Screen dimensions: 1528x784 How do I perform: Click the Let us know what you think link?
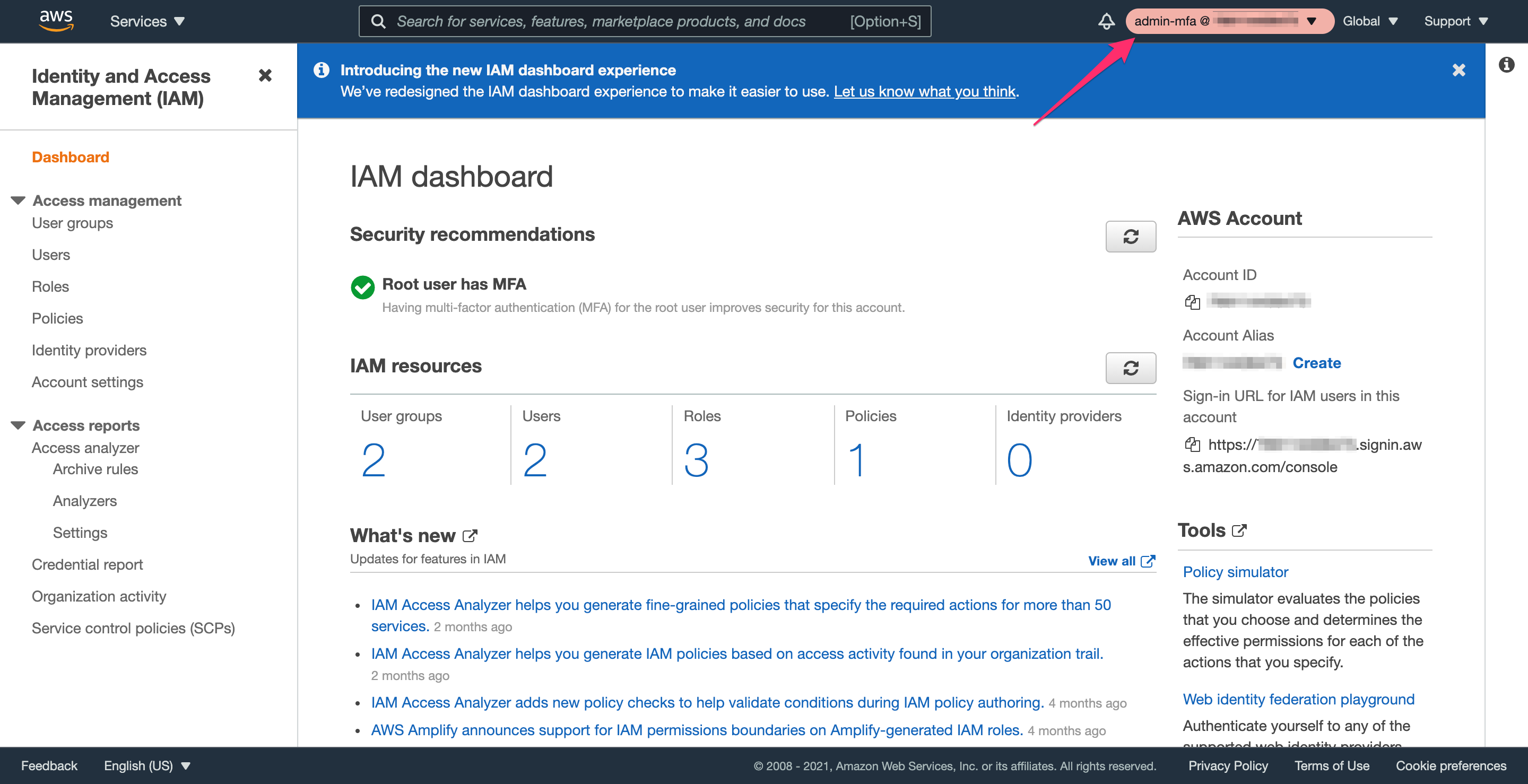924,92
